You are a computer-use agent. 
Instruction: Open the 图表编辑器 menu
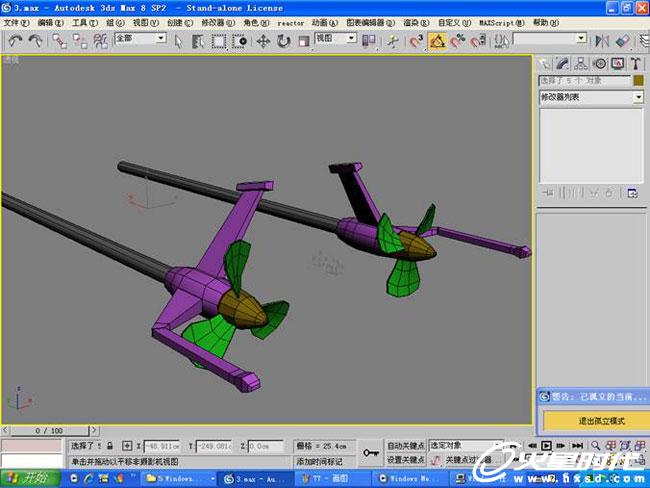point(371,23)
